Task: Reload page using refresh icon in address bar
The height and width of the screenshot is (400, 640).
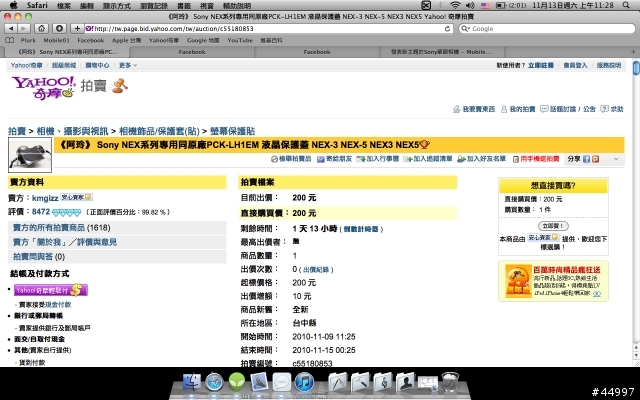Action: point(447,29)
